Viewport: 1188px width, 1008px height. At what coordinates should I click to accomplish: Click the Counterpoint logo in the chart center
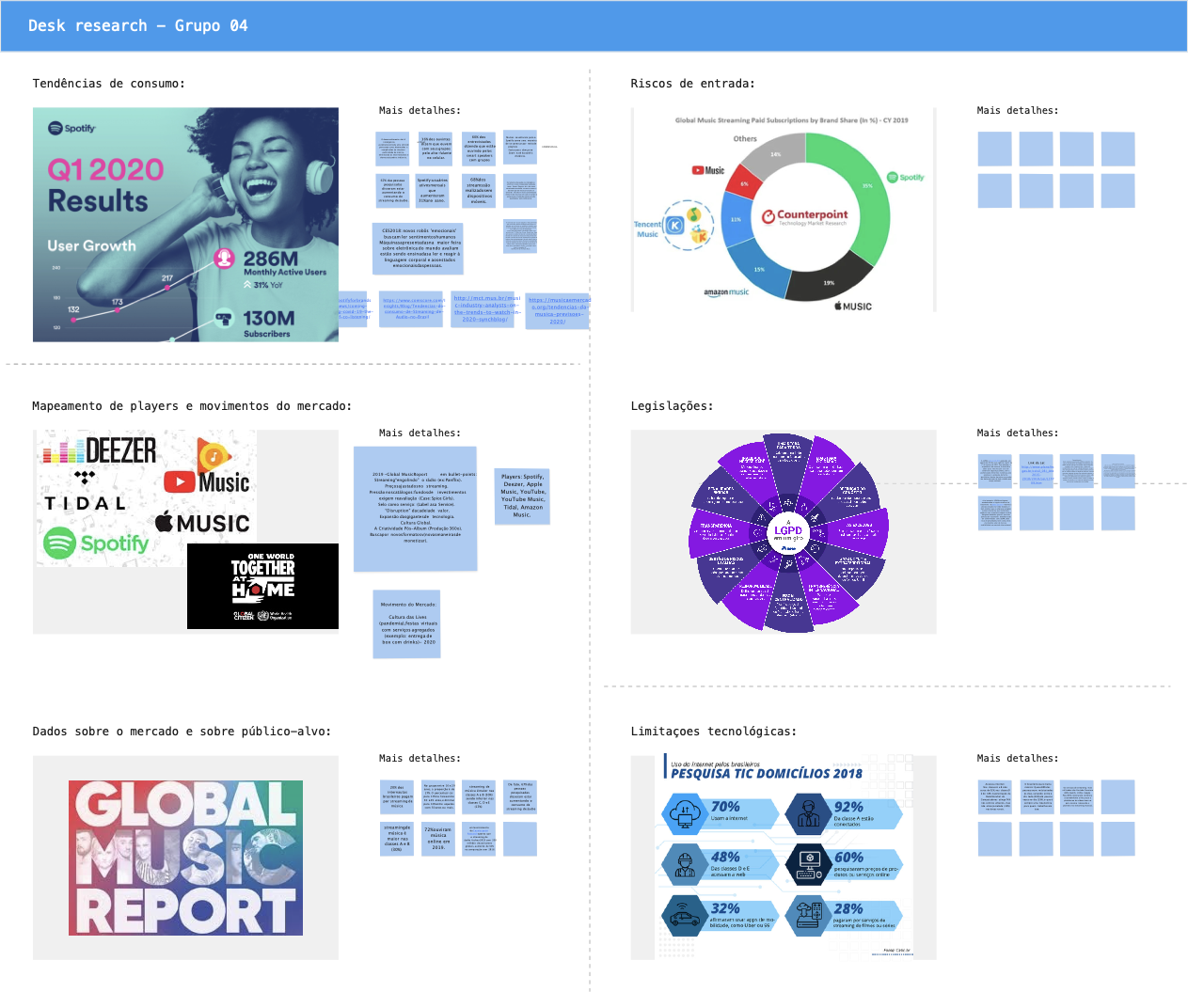805,216
